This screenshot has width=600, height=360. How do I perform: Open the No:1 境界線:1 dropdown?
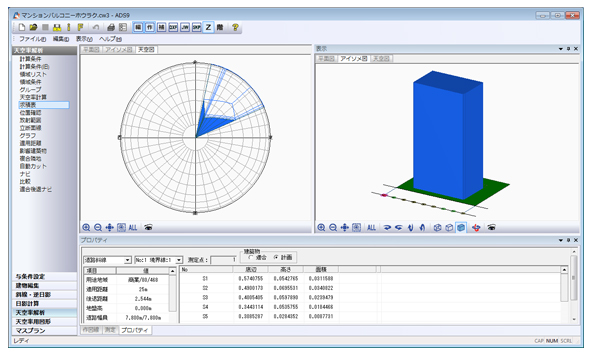159,260
